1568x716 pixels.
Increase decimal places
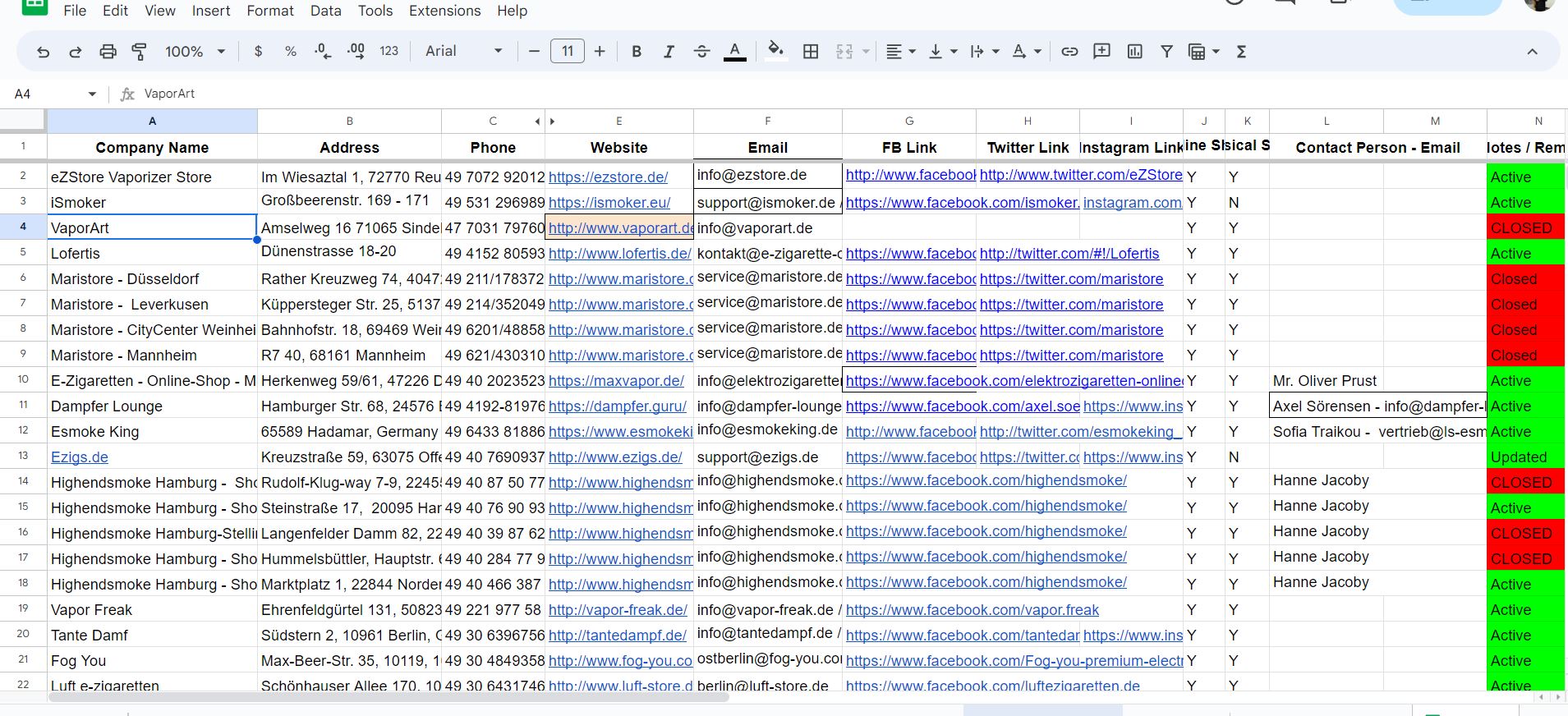point(356,52)
